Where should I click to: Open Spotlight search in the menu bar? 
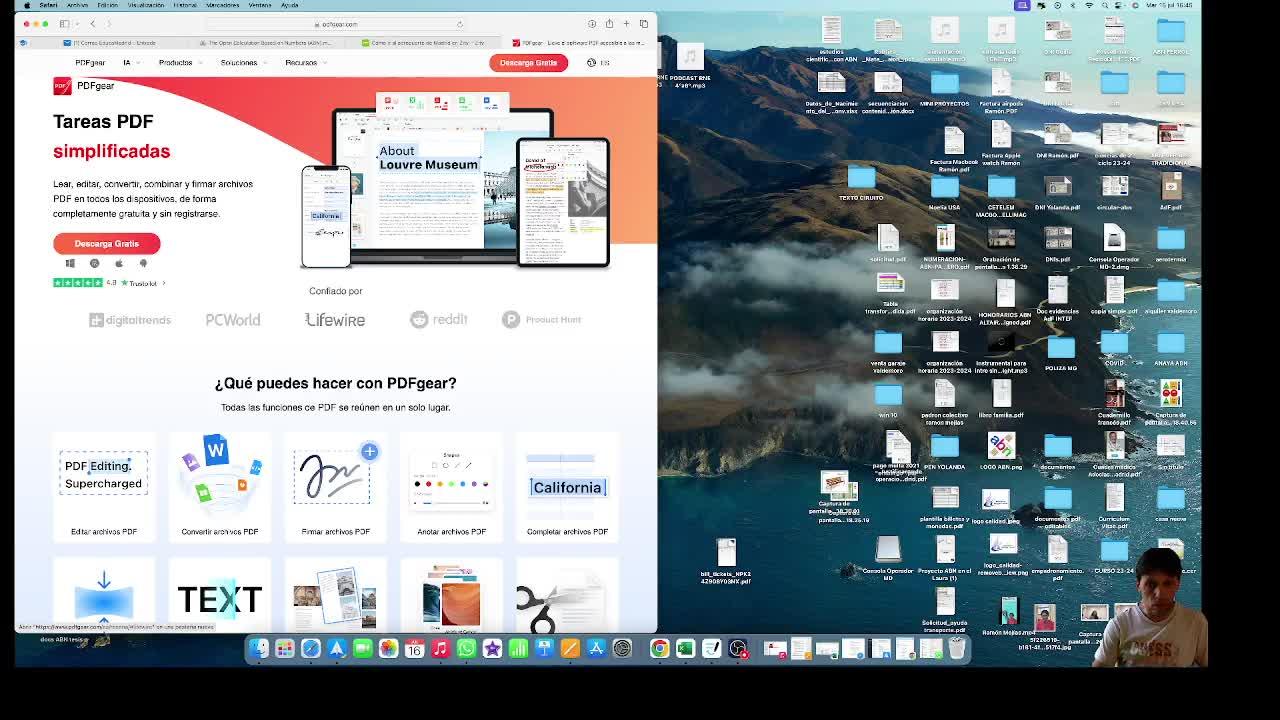1104,5
